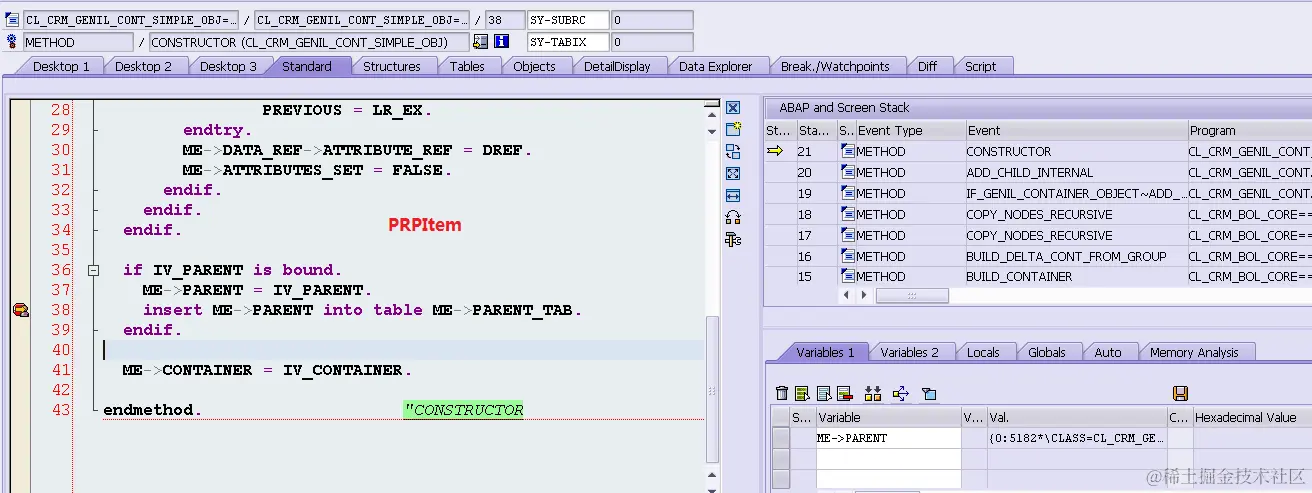Open the Desktop 3 tab

(x=228, y=66)
